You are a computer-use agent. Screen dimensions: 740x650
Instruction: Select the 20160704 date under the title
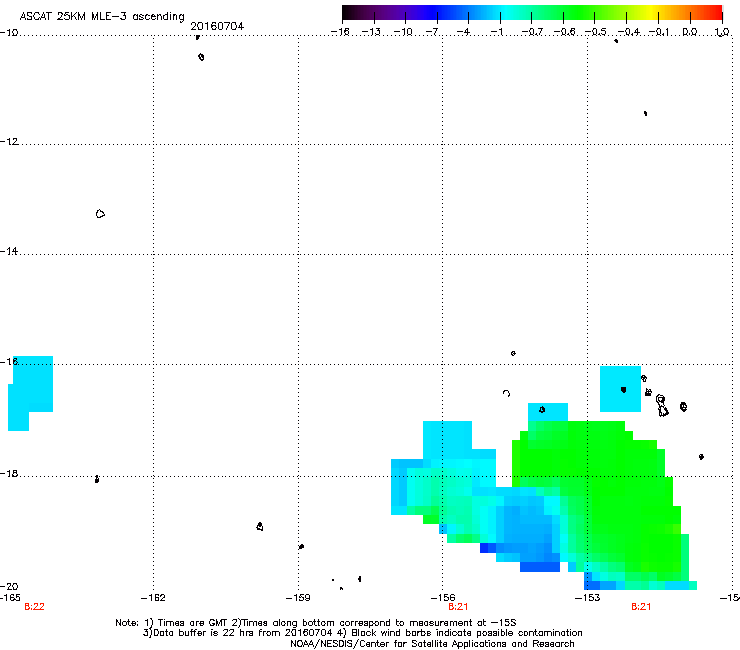tap(217, 26)
